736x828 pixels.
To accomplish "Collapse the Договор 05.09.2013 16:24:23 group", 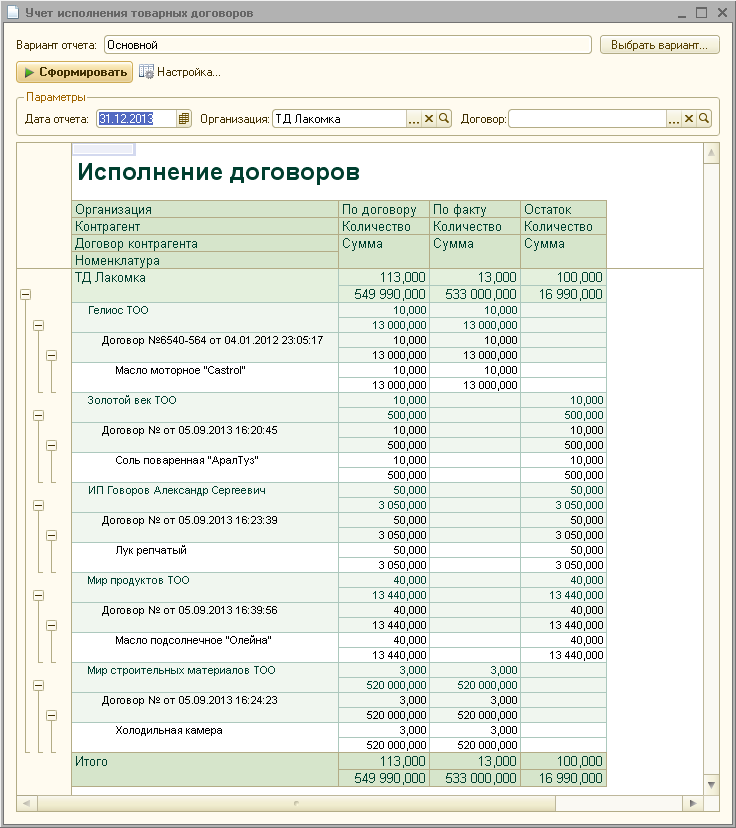I will click(52, 716).
